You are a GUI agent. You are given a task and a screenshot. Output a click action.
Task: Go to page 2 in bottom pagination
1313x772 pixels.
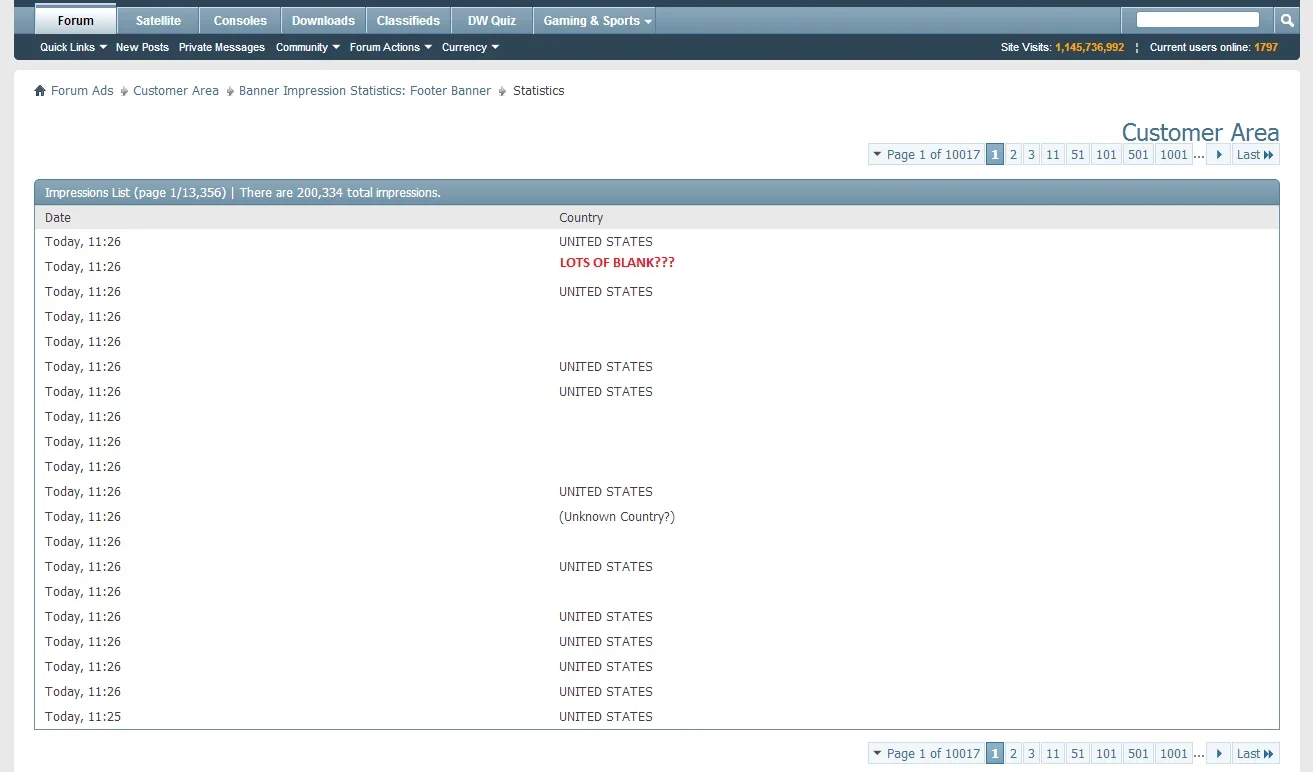pos(1013,754)
